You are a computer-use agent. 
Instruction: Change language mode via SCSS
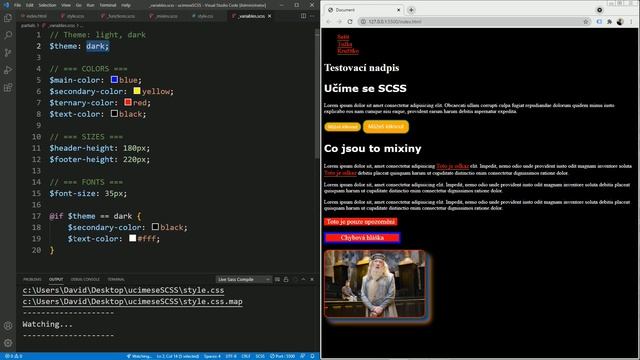tap(260, 356)
